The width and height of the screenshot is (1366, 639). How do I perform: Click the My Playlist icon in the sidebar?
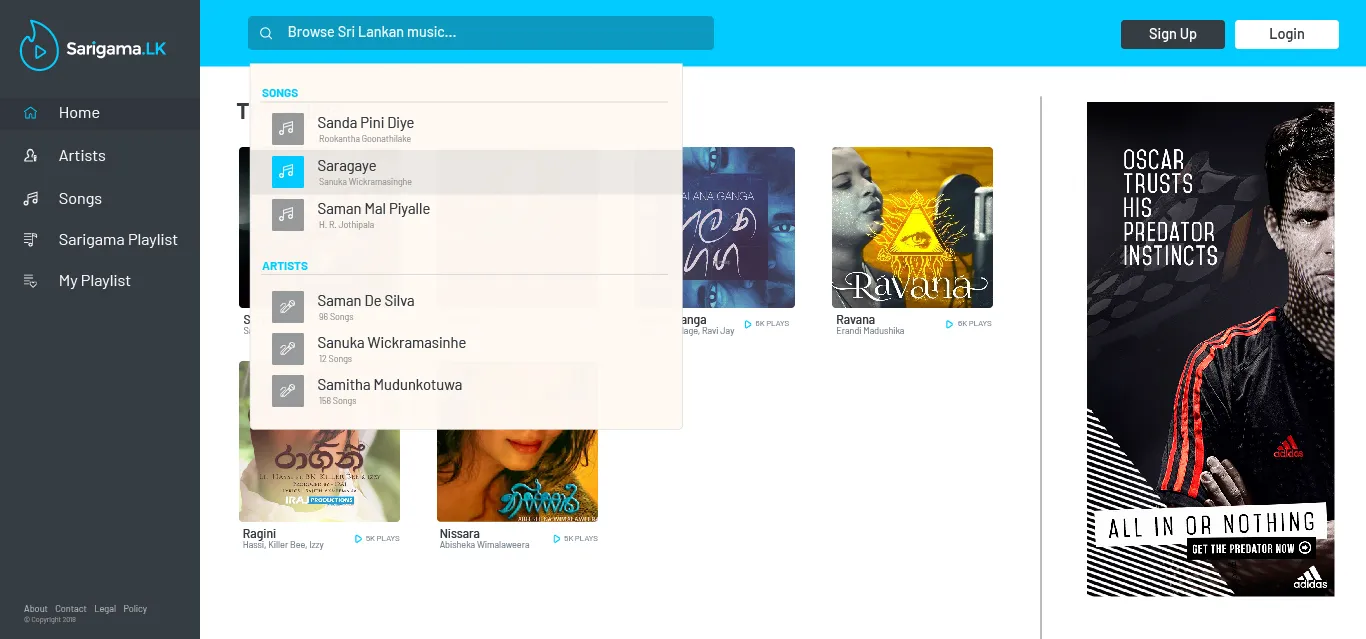point(31,281)
